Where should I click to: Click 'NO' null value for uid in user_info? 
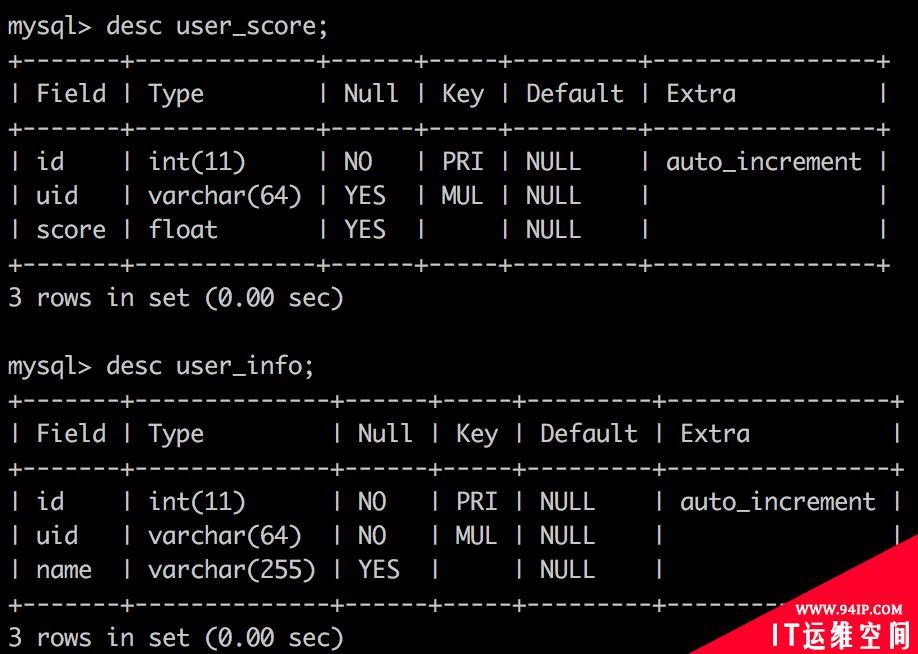coord(372,536)
